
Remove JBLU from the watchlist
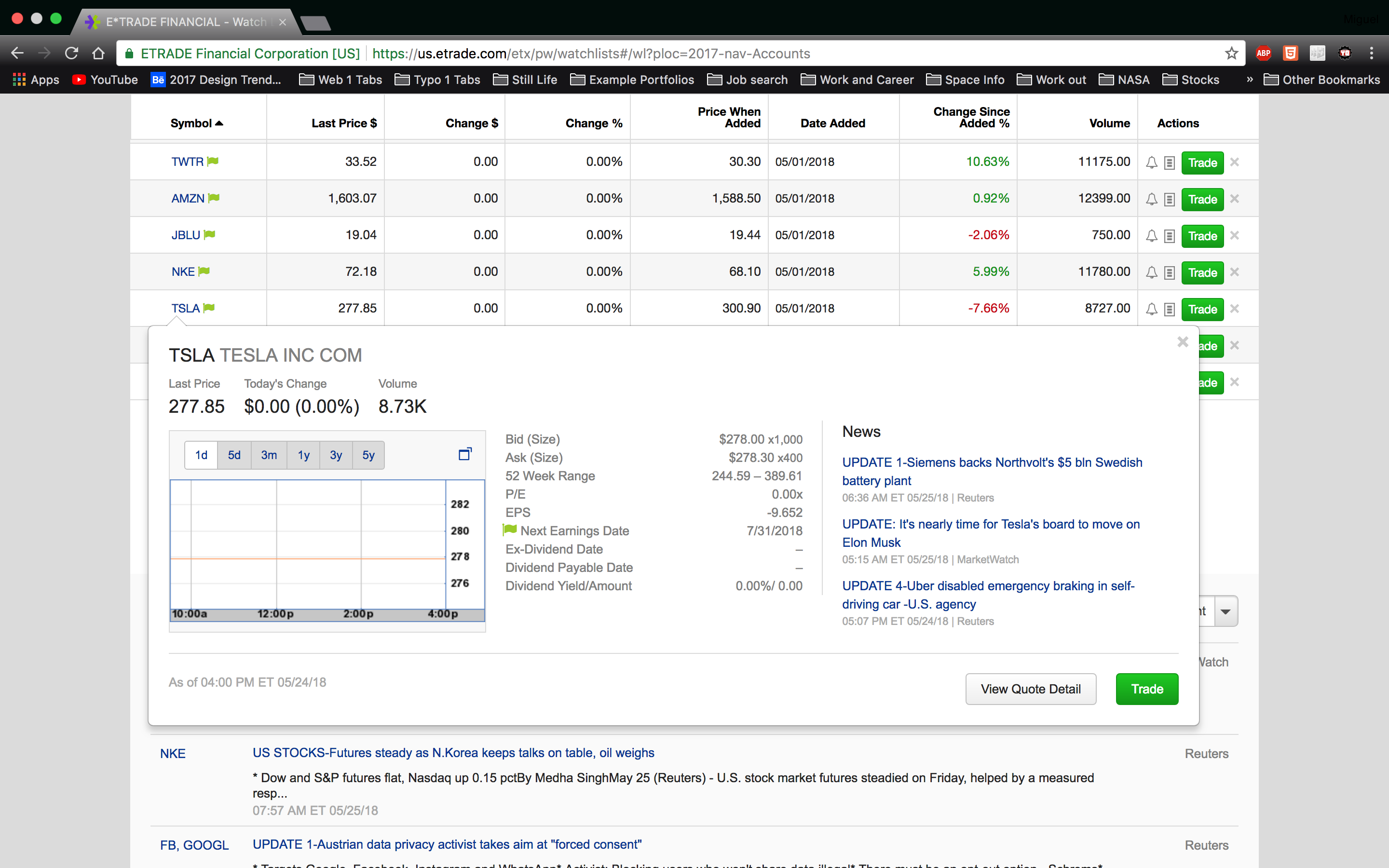tap(1235, 235)
